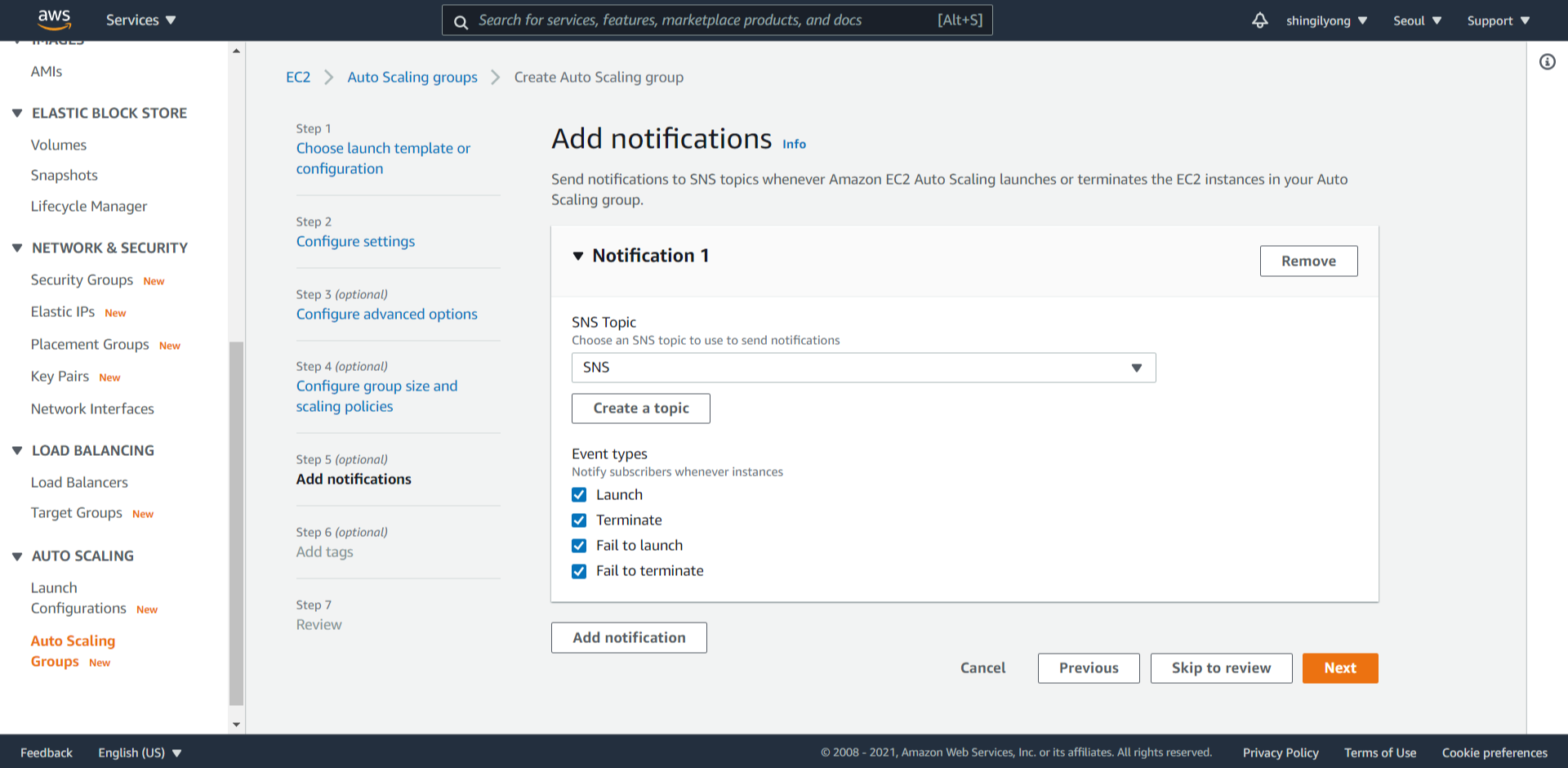Toggle the Fail to launch checkbox
Viewport: 1568px width, 768px height.
[x=579, y=545]
